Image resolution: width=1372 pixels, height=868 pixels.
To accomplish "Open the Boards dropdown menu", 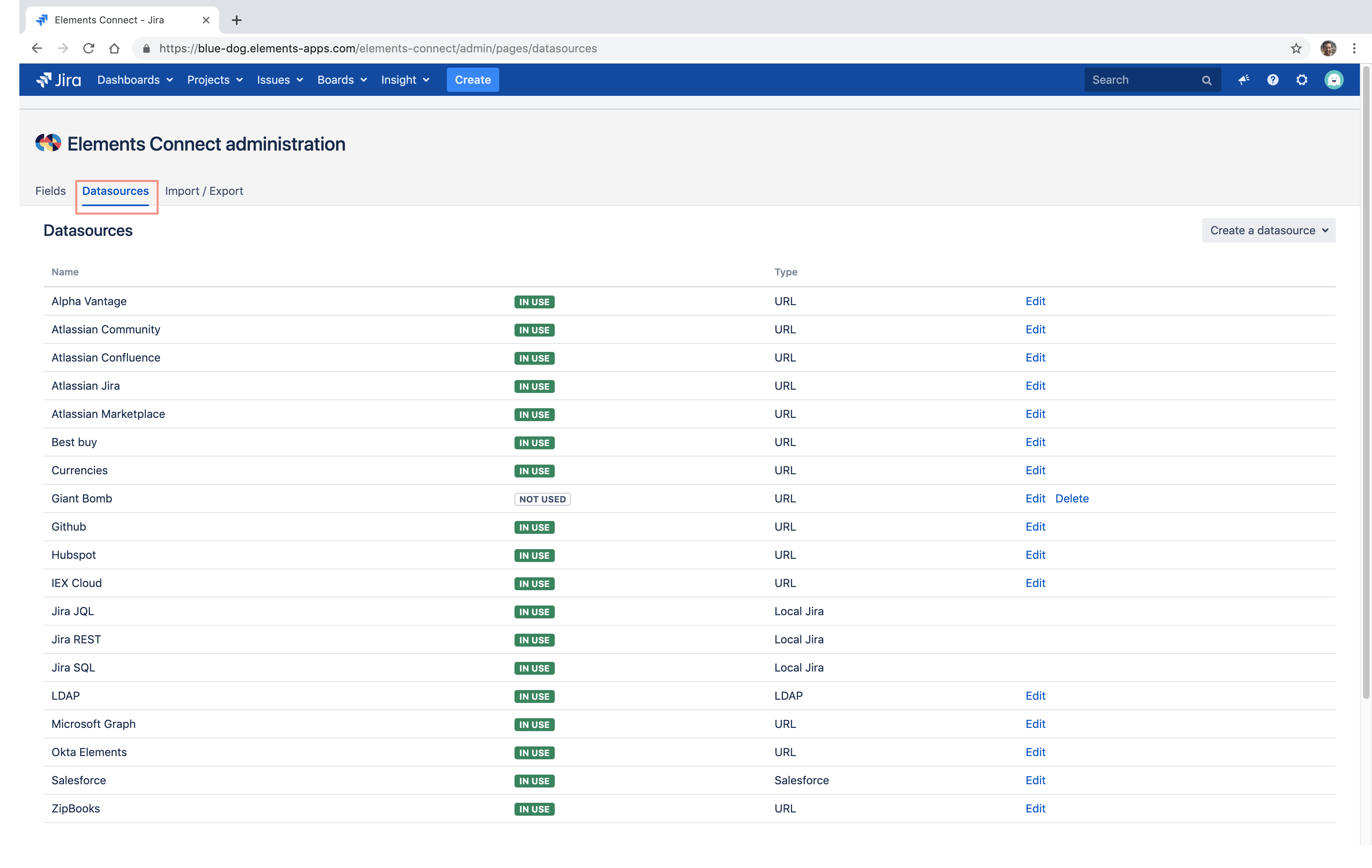I will [x=342, y=80].
